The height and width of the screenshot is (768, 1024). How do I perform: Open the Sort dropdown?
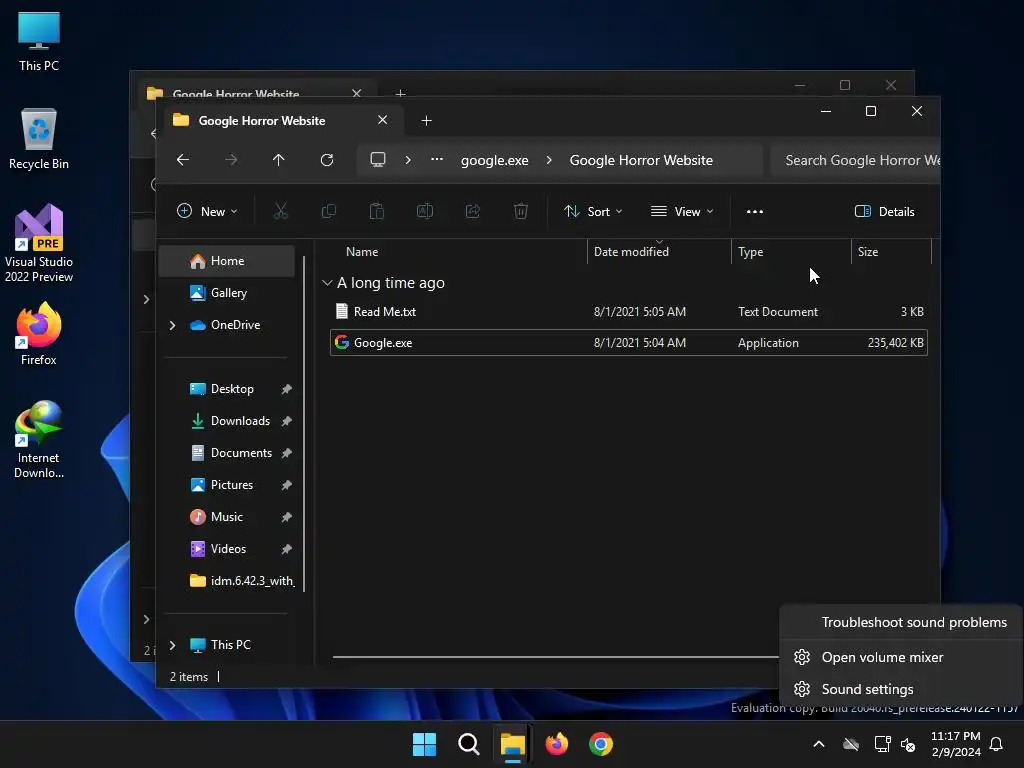[593, 212]
